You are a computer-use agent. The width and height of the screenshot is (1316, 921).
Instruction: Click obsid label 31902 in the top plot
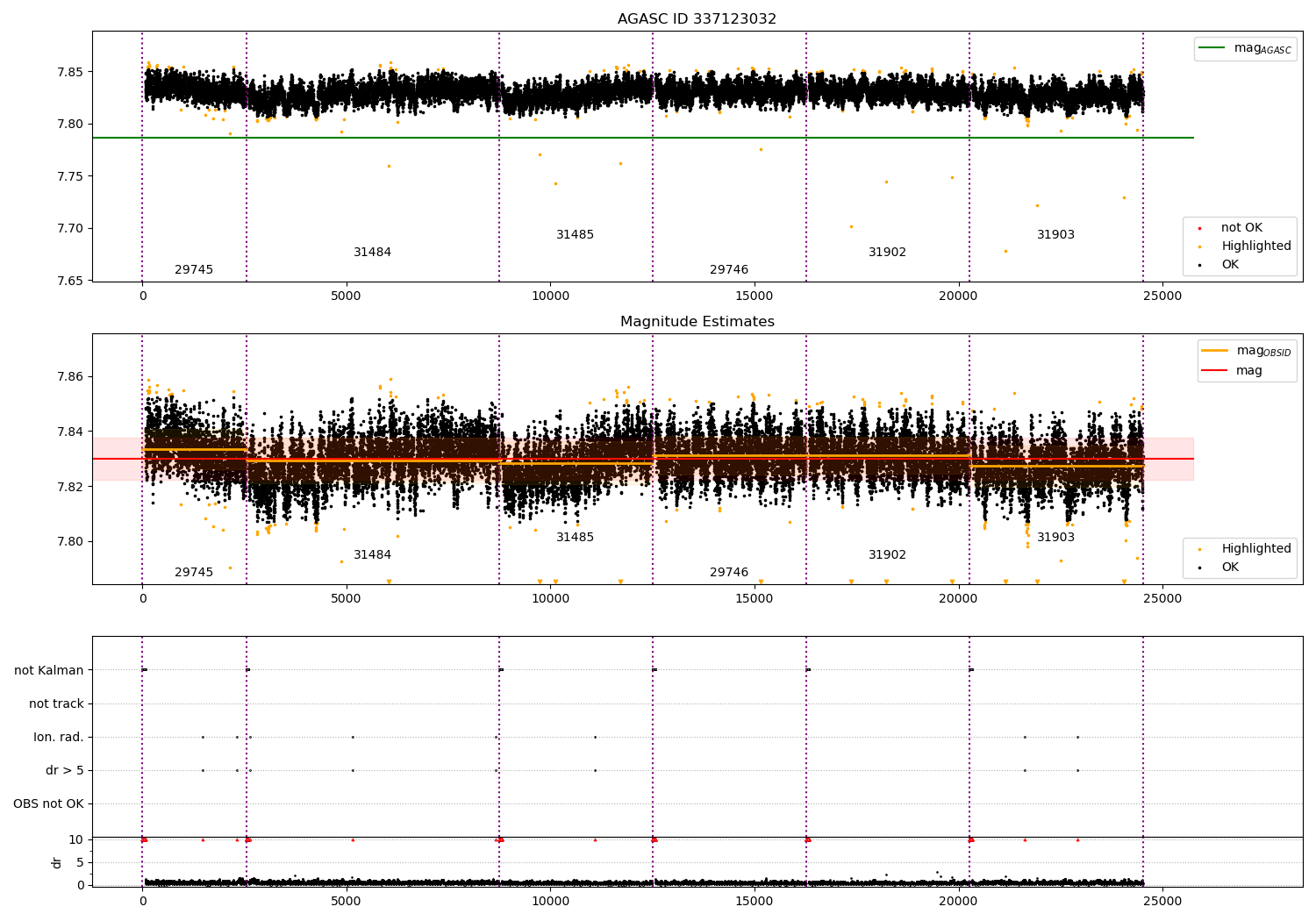(887, 253)
